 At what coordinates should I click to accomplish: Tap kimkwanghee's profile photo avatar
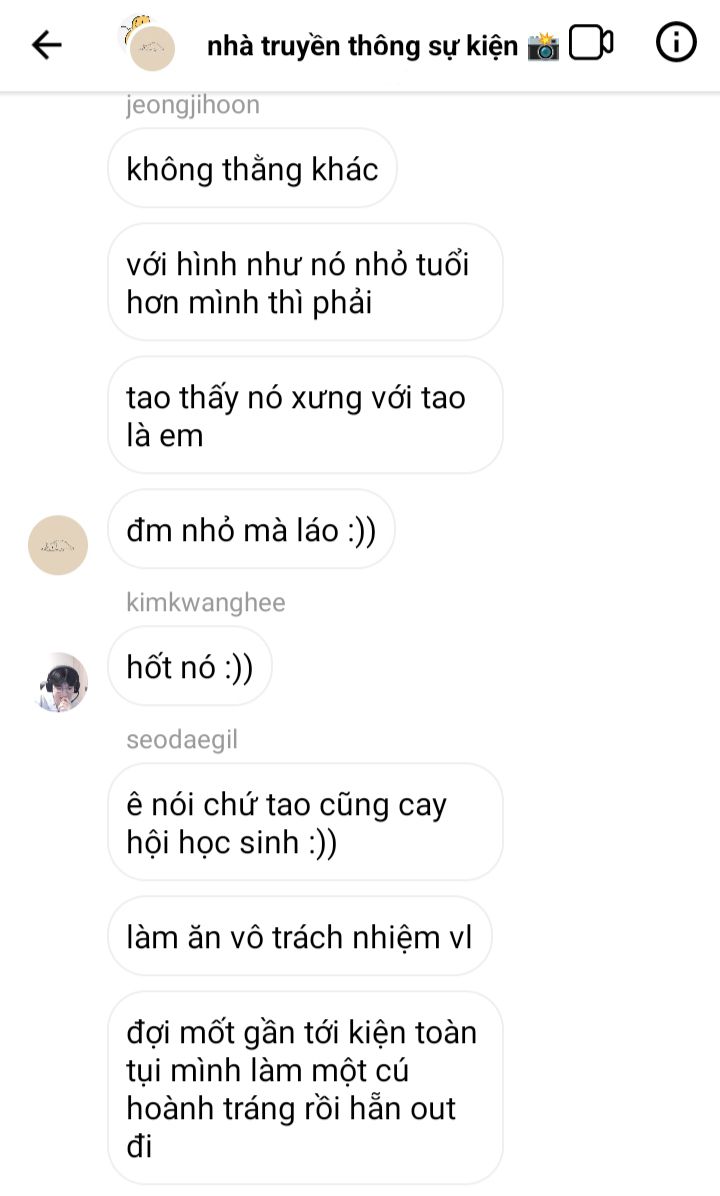[x=62, y=682]
